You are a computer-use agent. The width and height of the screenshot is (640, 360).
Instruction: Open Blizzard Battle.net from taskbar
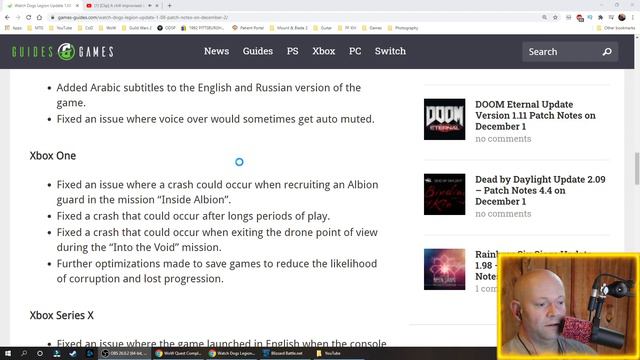pos(285,353)
